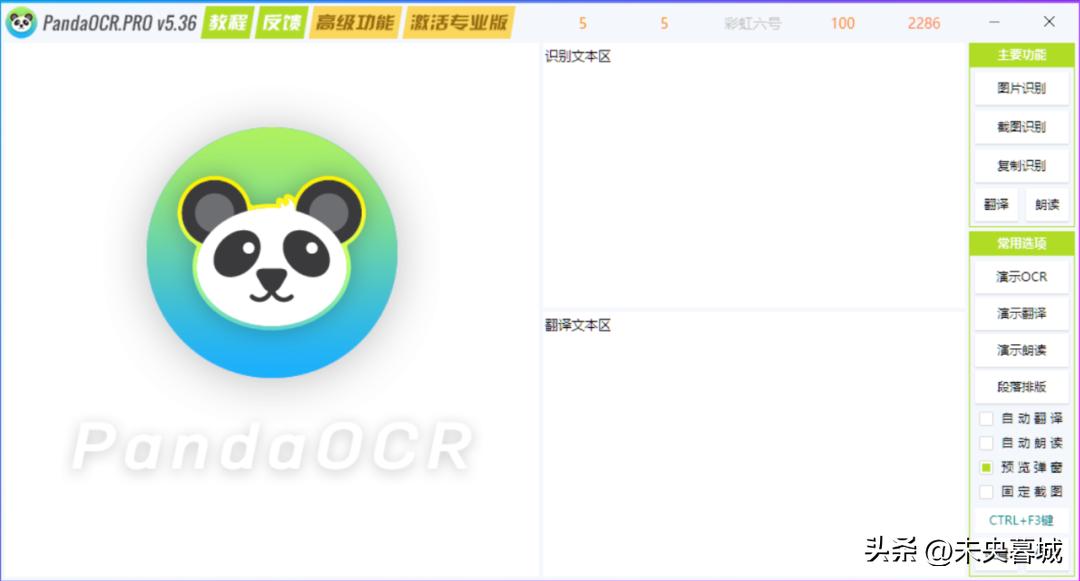
Task: Open the 图片识别 image recognition function
Action: pos(1021,88)
